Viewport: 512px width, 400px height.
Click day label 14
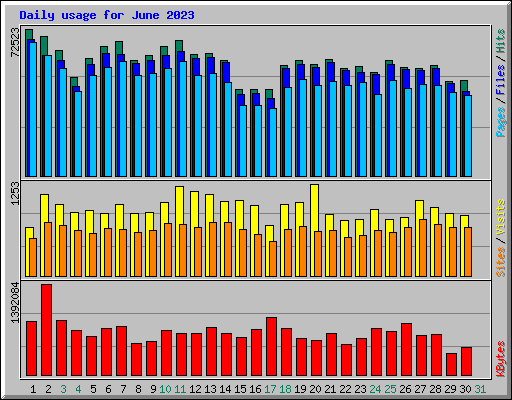[x=225, y=389]
